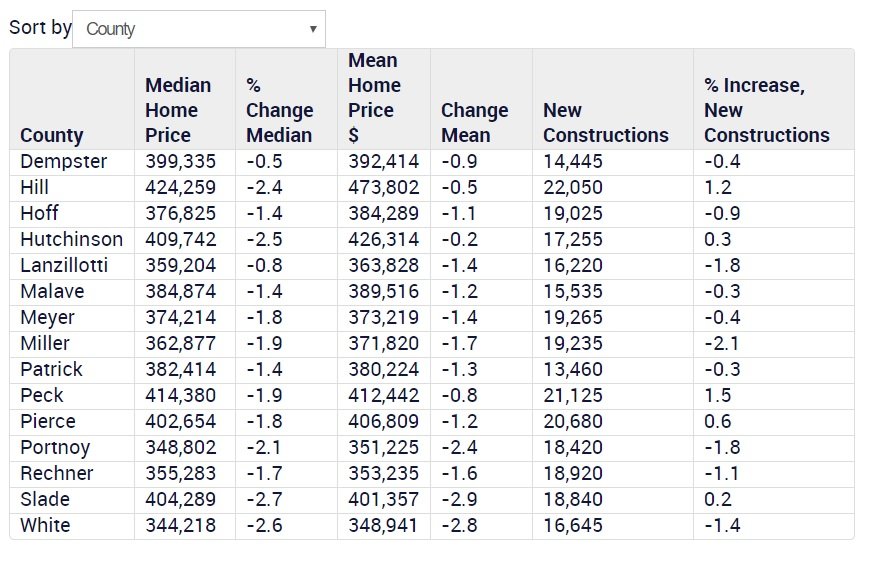The image size is (878, 564).
Task: Select Peck's median price 414,380
Action: (x=181, y=395)
